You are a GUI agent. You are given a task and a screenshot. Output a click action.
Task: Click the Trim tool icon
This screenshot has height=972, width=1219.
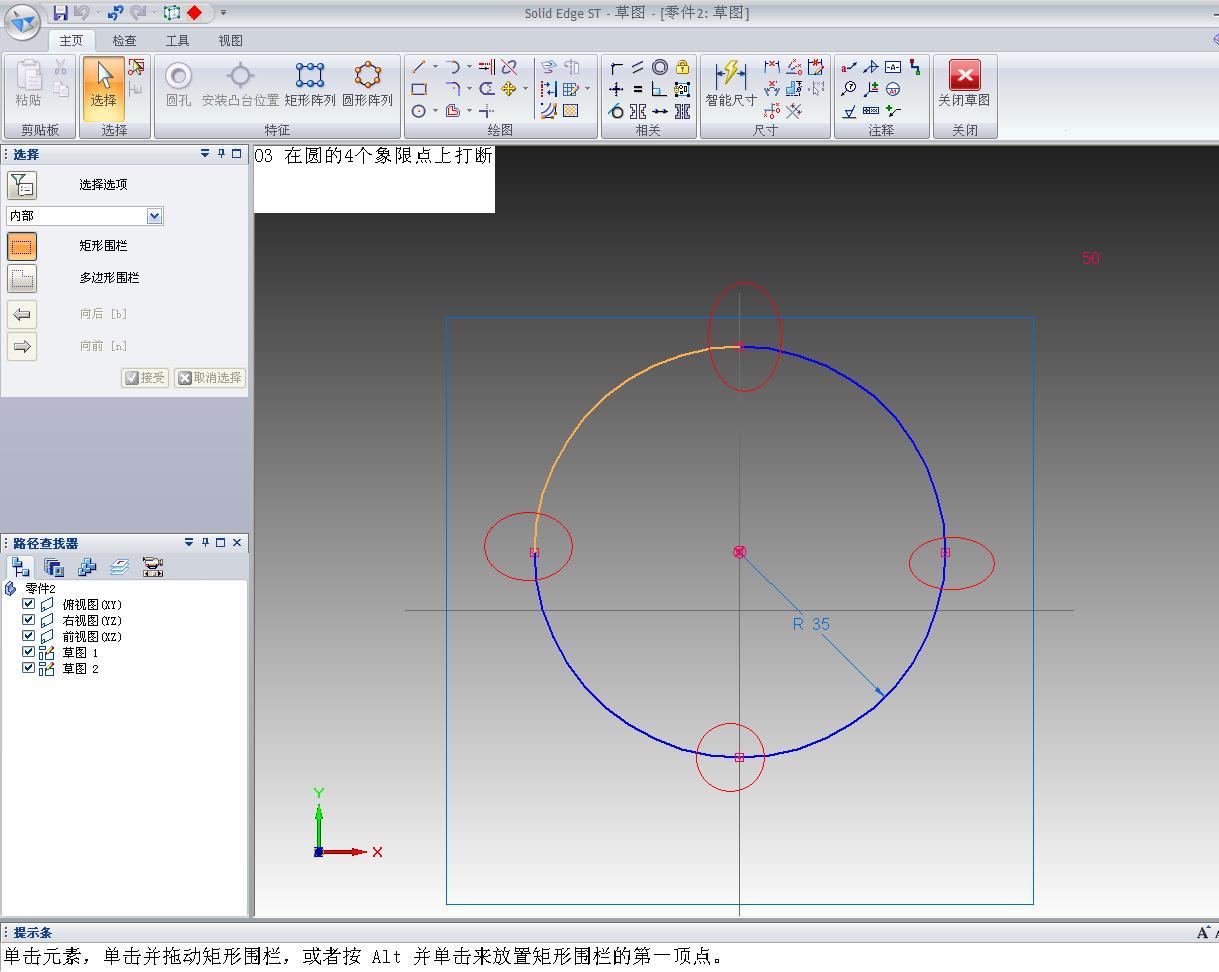pyautogui.click(x=509, y=67)
